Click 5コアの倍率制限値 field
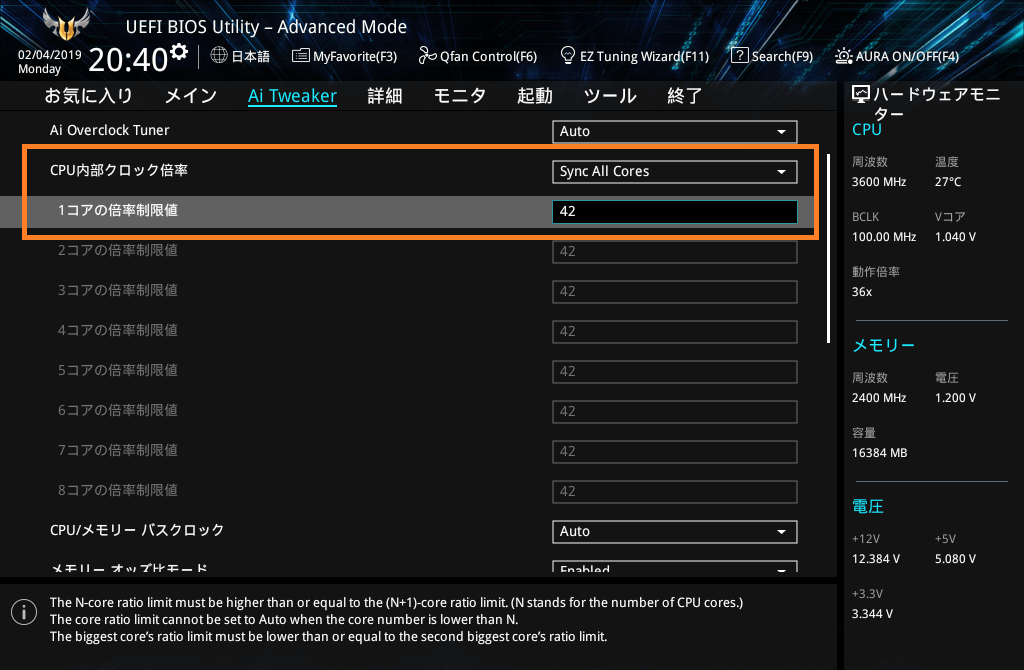The image size is (1024, 670). tap(675, 372)
